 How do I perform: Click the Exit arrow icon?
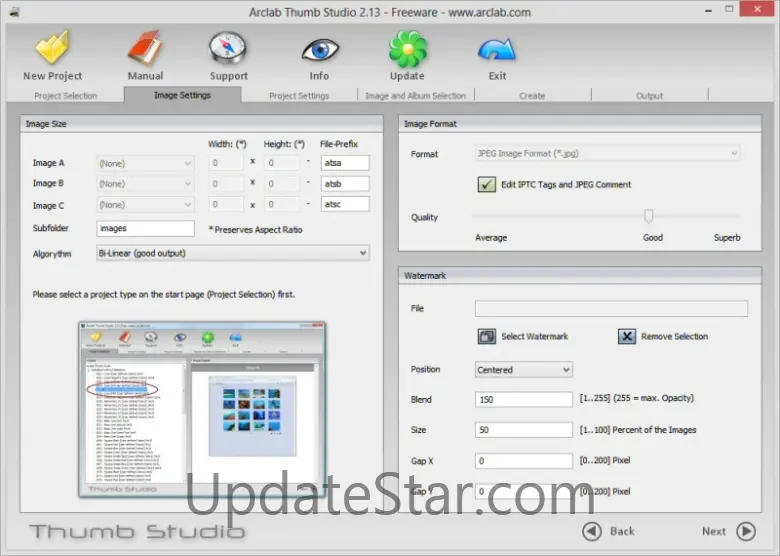pyautogui.click(x=496, y=50)
